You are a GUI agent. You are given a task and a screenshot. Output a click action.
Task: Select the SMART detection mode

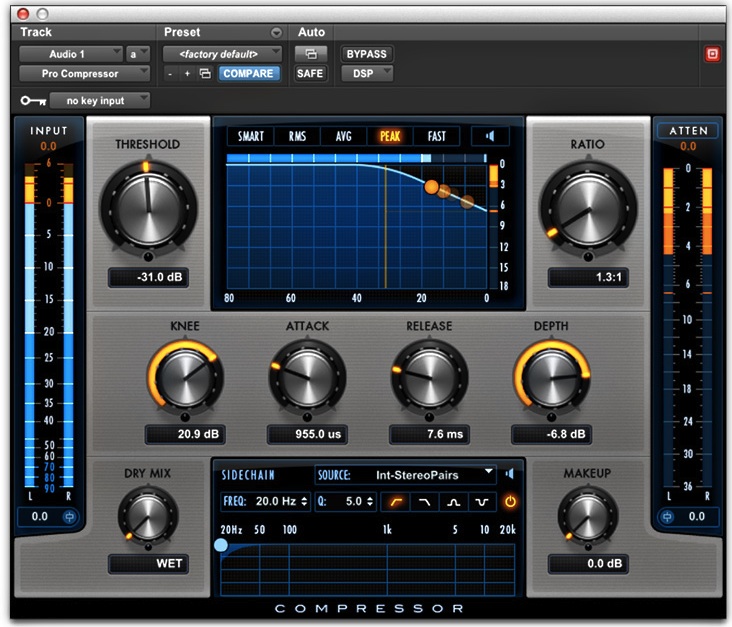(251, 136)
